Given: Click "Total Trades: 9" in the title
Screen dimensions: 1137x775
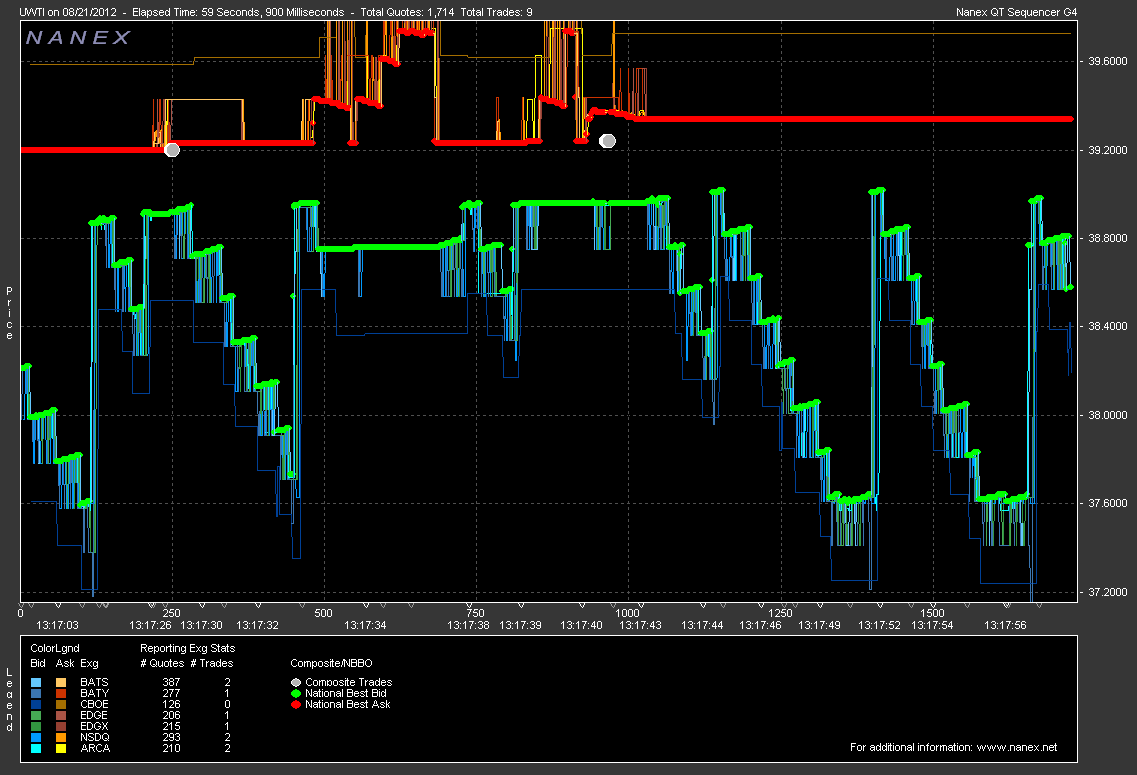Looking at the screenshot, I should click(x=497, y=12).
